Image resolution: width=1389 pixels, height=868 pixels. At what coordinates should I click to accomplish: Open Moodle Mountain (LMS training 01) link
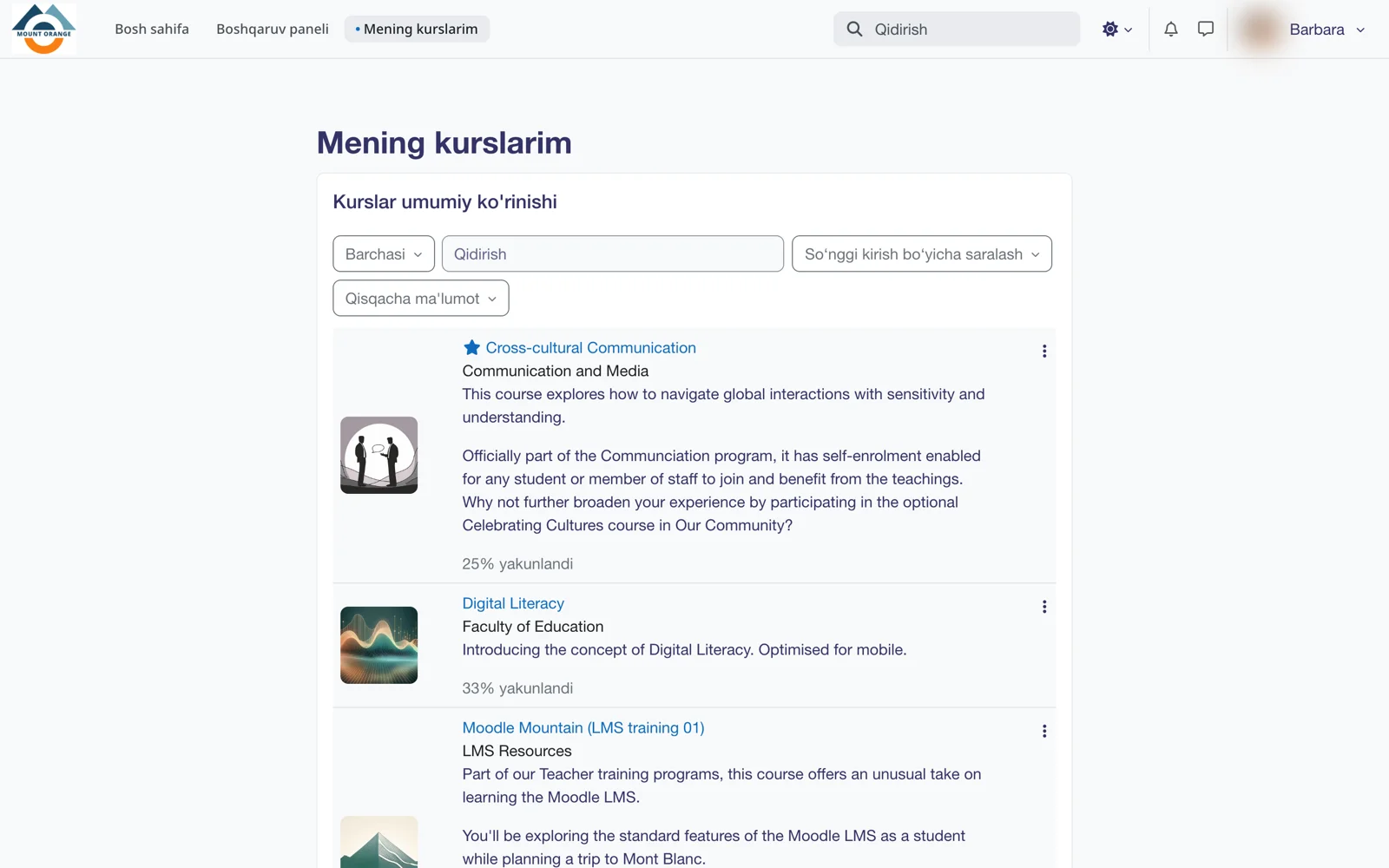pyautogui.click(x=583, y=727)
